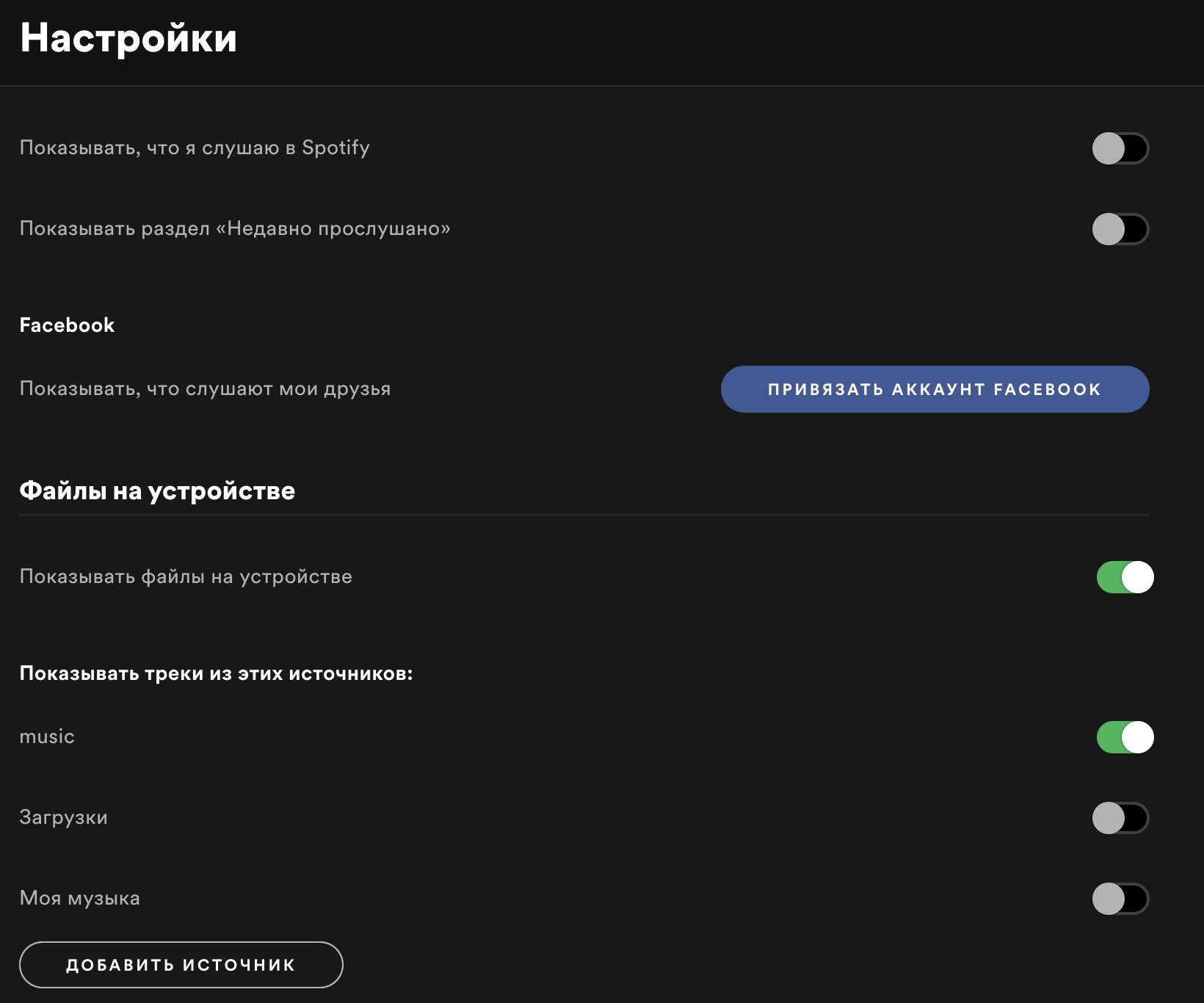Disable the music source switch

pyautogui.click(x=1125, y=737)
